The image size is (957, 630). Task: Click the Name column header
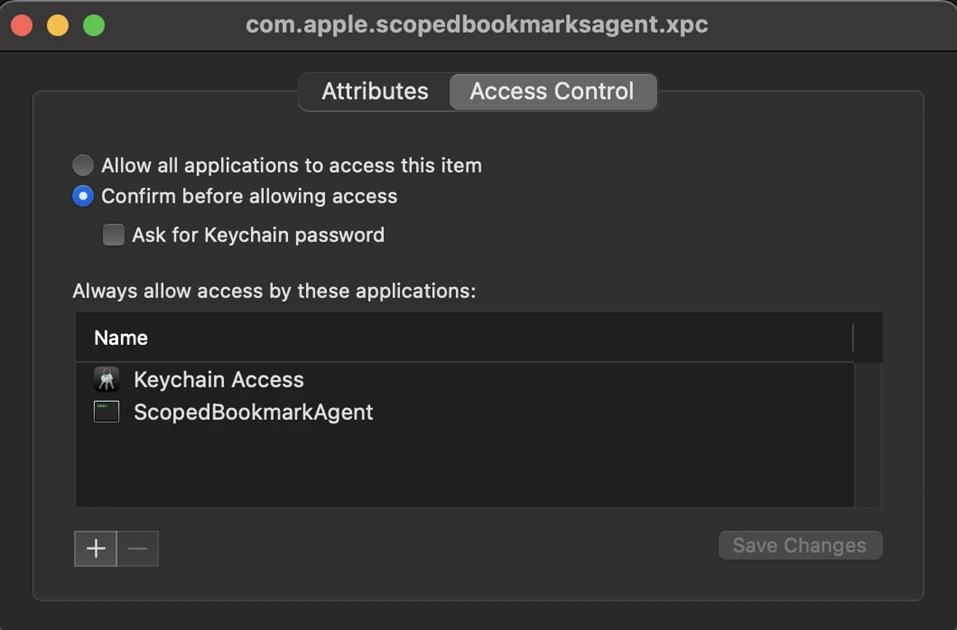[120, 337]
